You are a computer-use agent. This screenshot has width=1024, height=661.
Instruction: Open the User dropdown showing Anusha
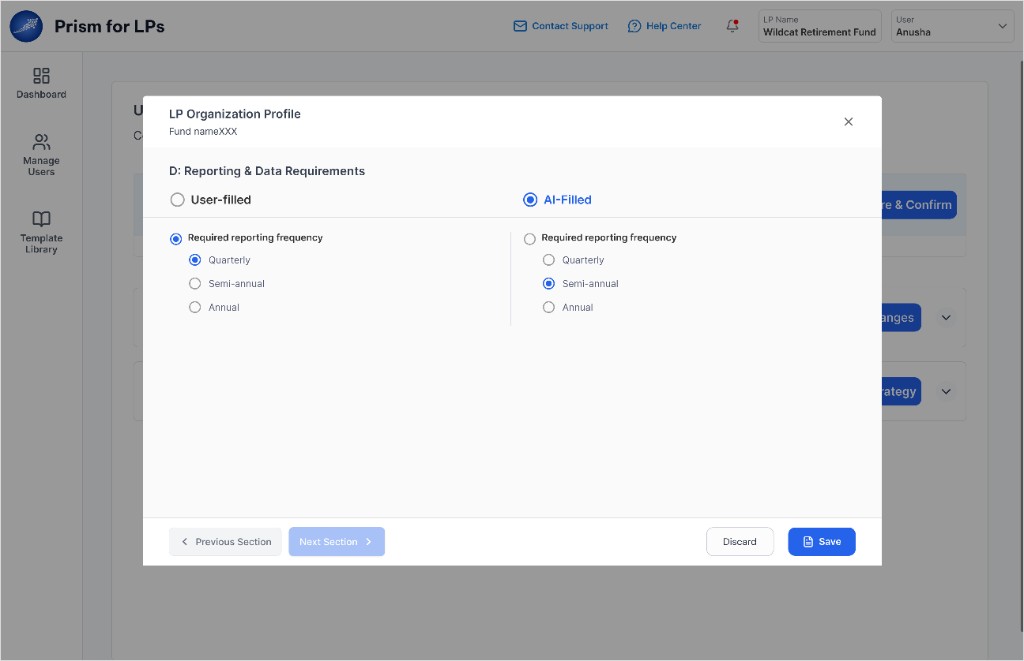952,26
